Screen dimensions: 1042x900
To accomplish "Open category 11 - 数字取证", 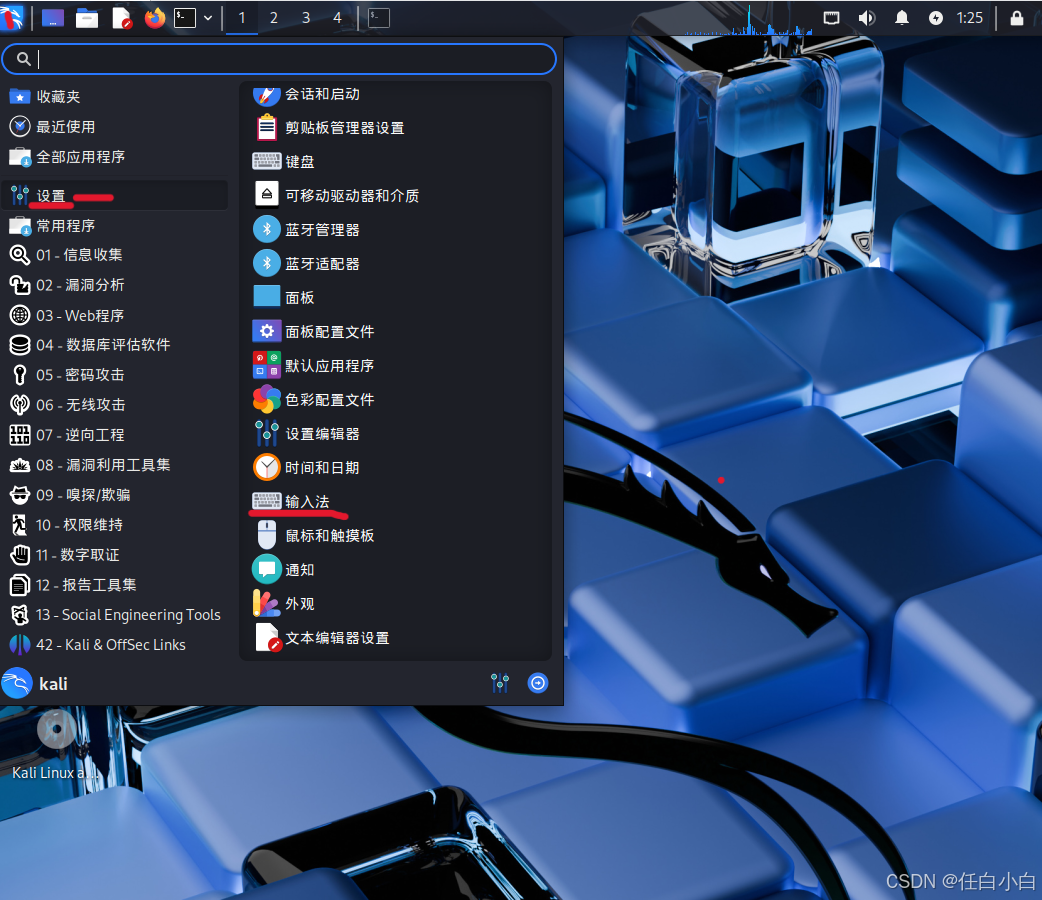I will click(x=114, y=555).
